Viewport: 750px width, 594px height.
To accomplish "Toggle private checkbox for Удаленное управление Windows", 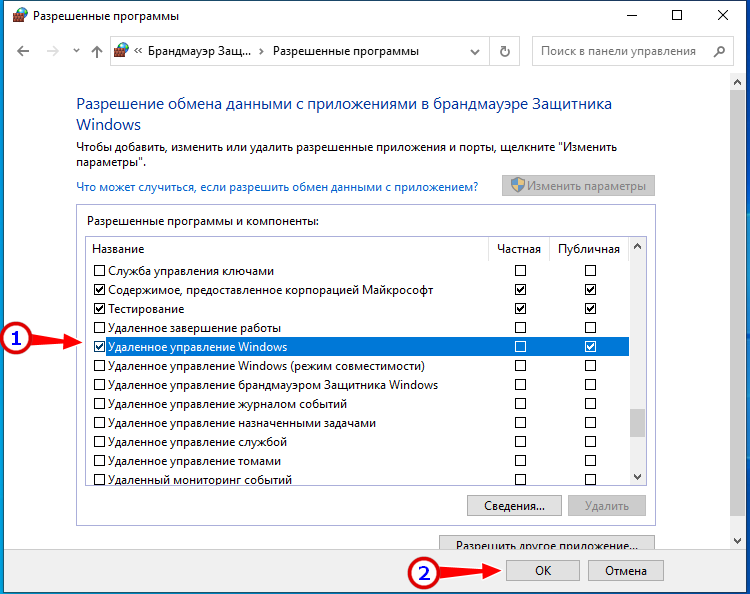I will coord(520,347).
